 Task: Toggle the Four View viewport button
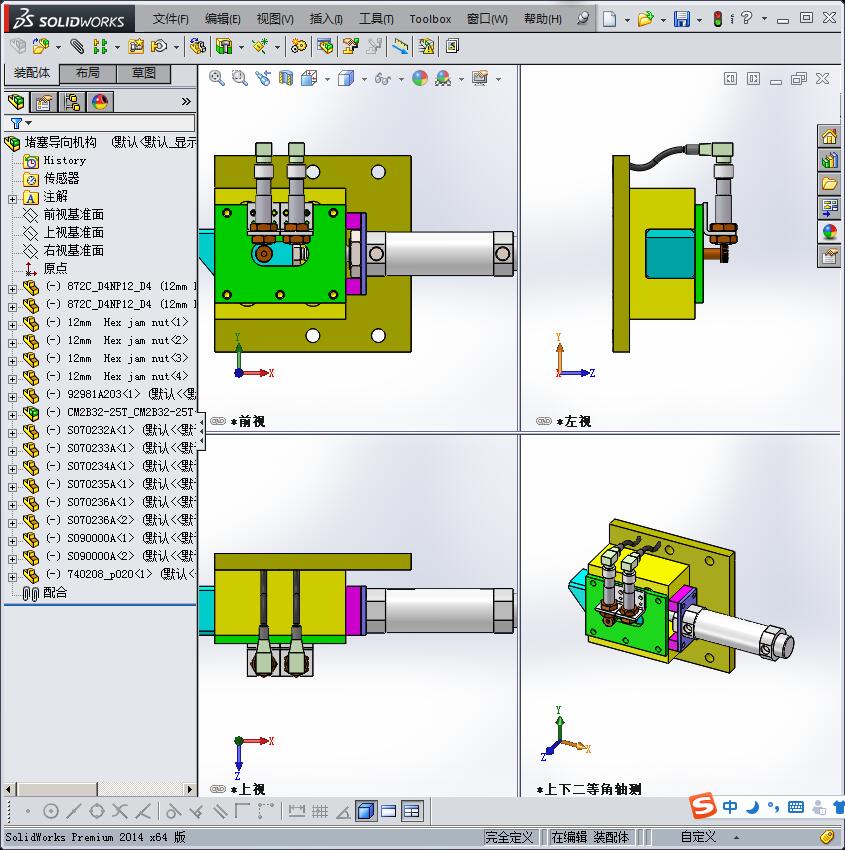coord(412,811)
